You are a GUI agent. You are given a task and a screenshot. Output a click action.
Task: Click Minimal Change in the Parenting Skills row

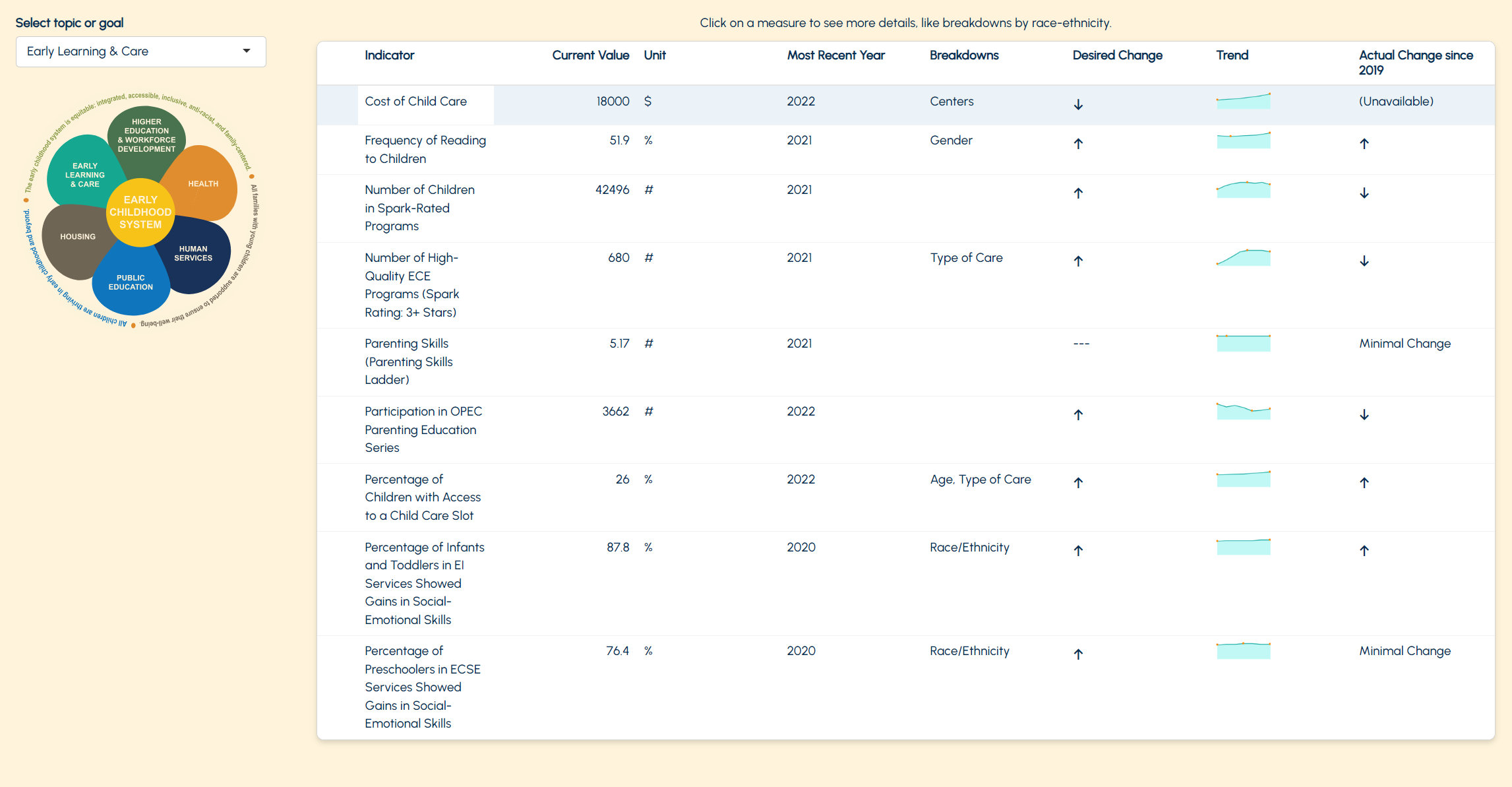tap(1405, 344)
